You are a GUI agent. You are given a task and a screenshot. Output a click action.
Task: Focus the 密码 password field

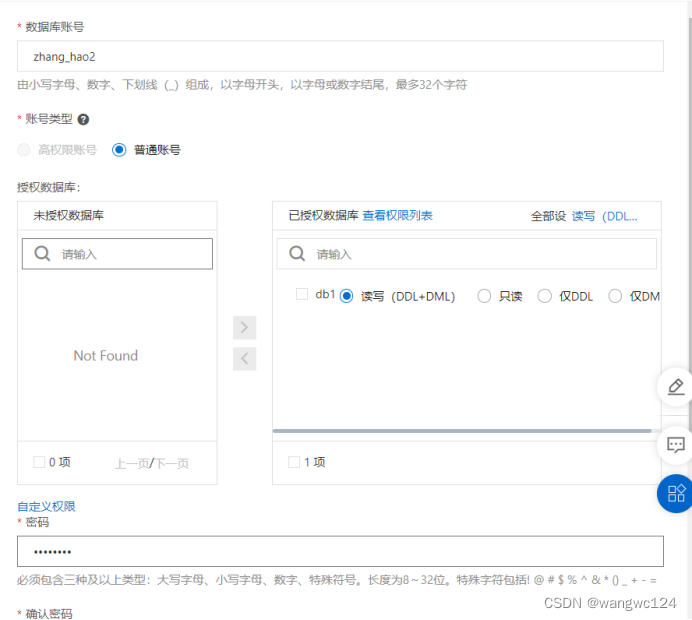pyautogui.click(x=340, y=551)
